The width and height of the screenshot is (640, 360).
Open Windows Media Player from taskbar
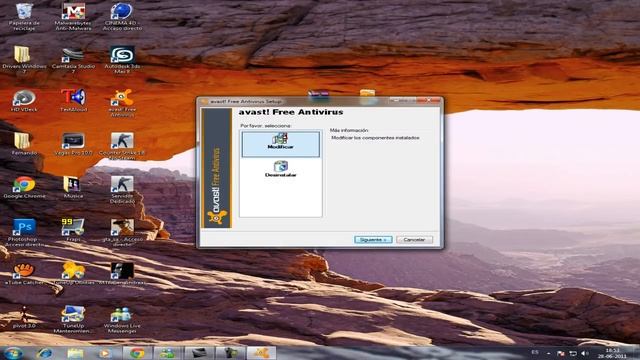(x=105, y=353)
